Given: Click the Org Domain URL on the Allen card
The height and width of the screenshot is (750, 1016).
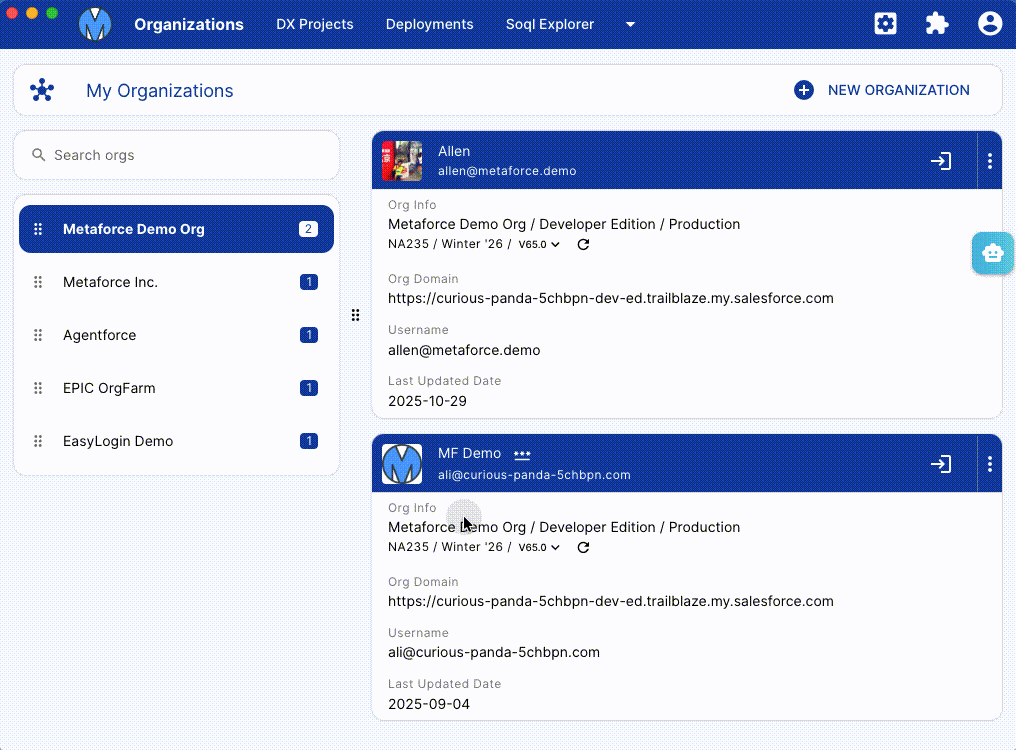Looking at the screenshot, I should tap(610, 298).
